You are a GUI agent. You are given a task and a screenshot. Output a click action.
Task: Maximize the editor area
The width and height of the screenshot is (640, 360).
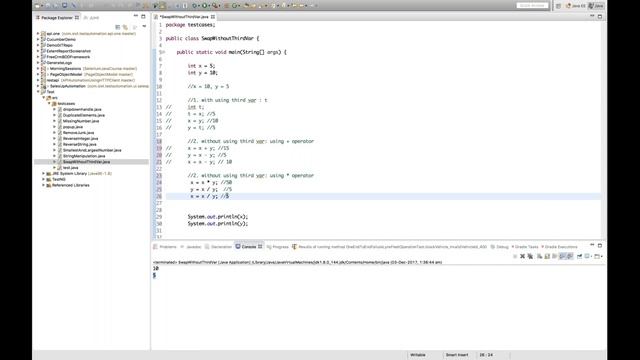tap(600, 16)
